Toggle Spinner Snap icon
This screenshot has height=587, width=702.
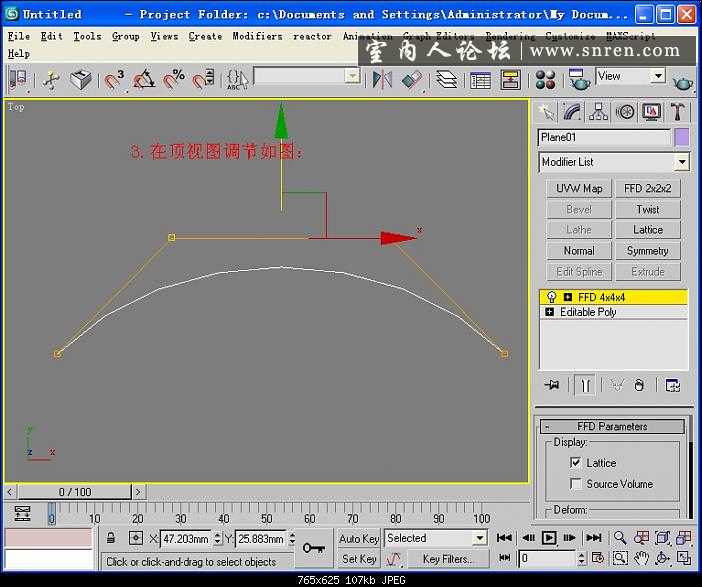click(203, 80)
